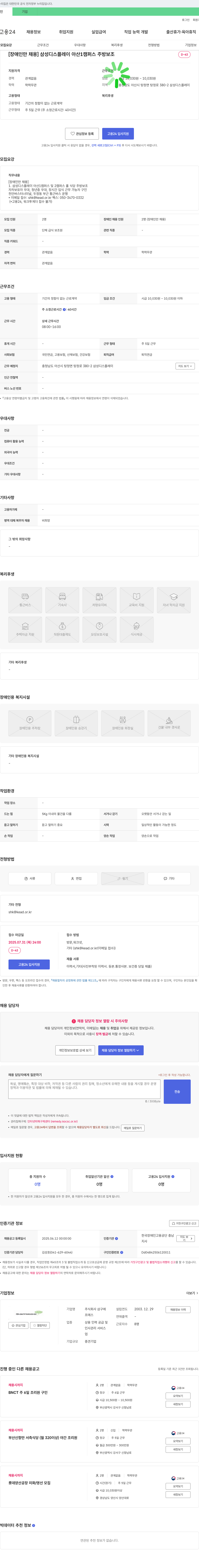Click 고용24 입사지원 button under 접수 마감일
Viewport: 199px width, 1568px height.
tap(29, 964)
